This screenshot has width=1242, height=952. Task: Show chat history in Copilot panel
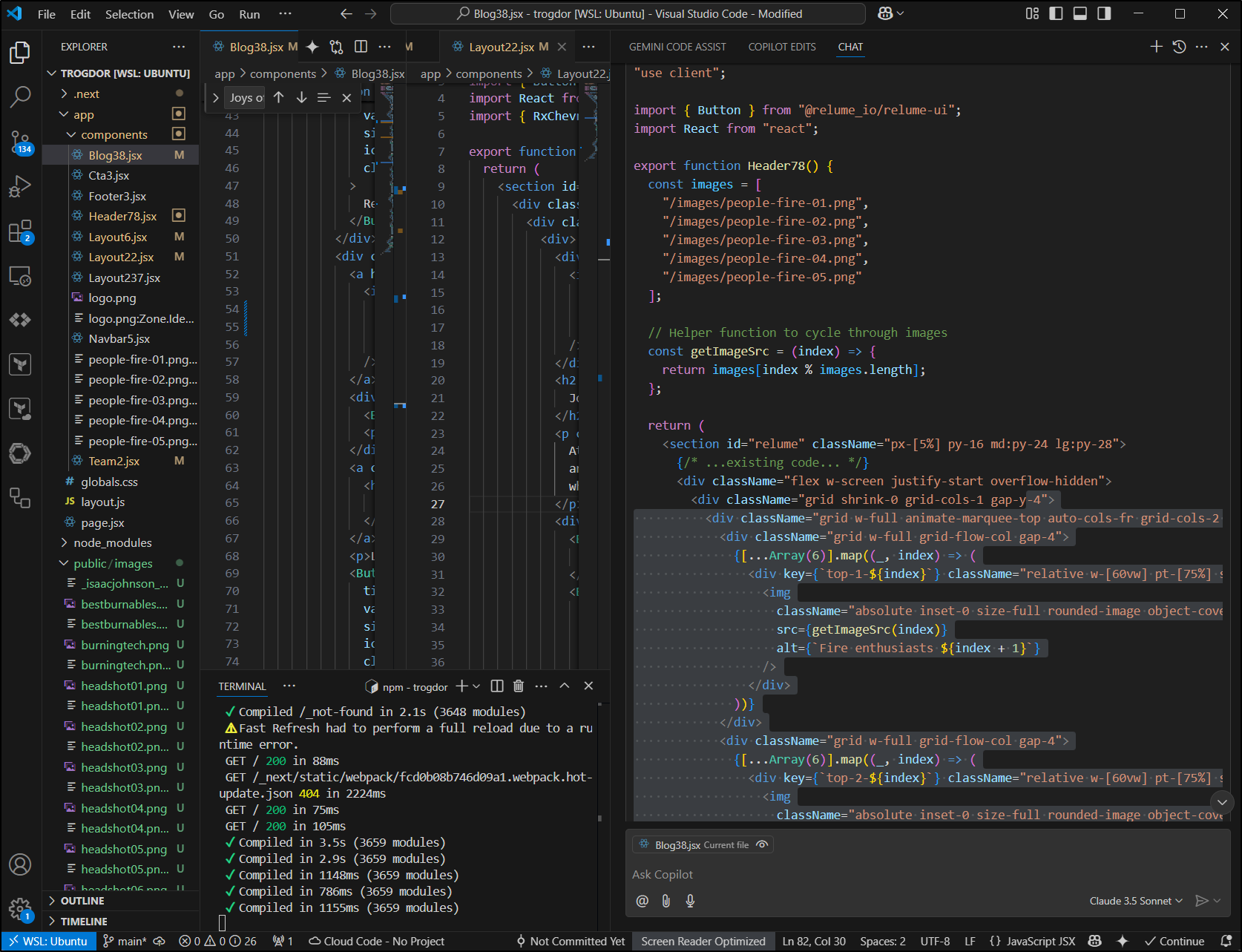[x=1179, y=47]
